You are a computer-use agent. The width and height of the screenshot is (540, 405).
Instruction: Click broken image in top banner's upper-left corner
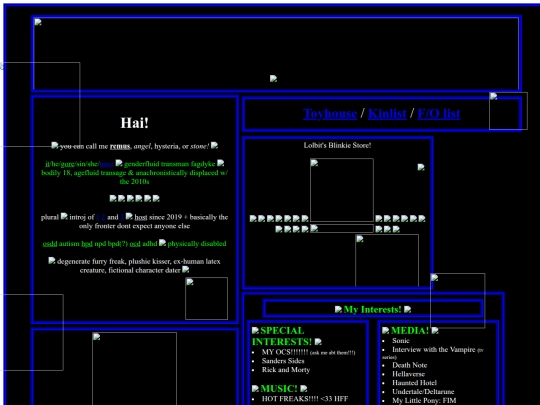point(38,22)
